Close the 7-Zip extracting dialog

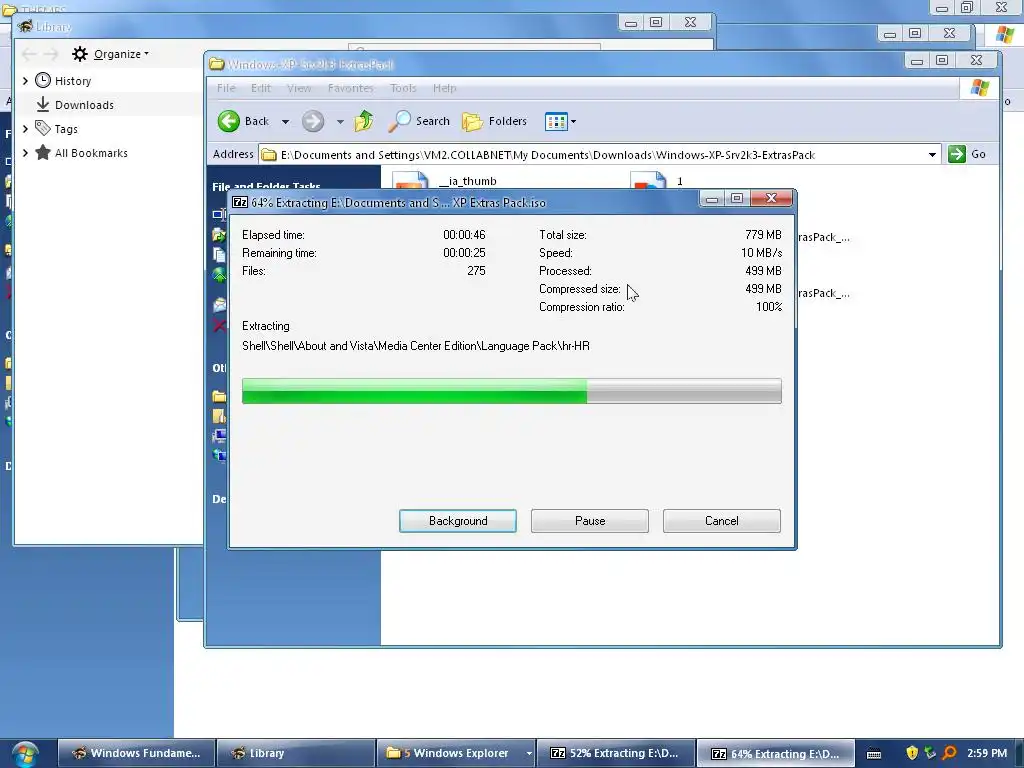(x=771, y=199)
